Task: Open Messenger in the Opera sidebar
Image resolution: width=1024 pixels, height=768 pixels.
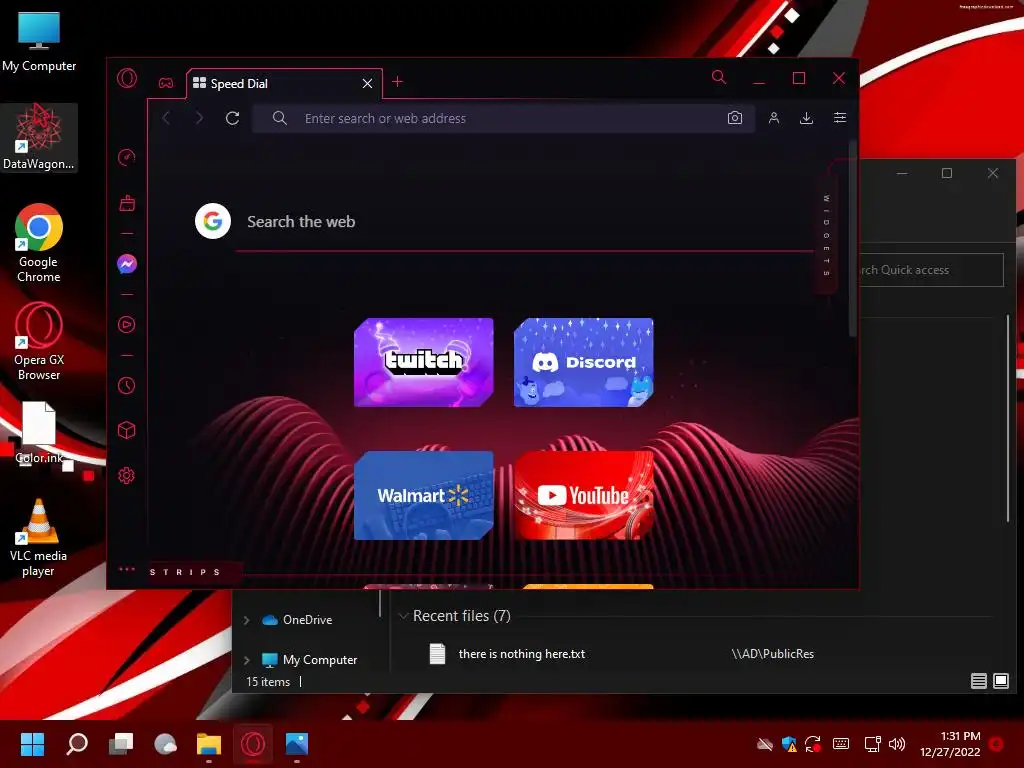Action: [x=127, y=264]
